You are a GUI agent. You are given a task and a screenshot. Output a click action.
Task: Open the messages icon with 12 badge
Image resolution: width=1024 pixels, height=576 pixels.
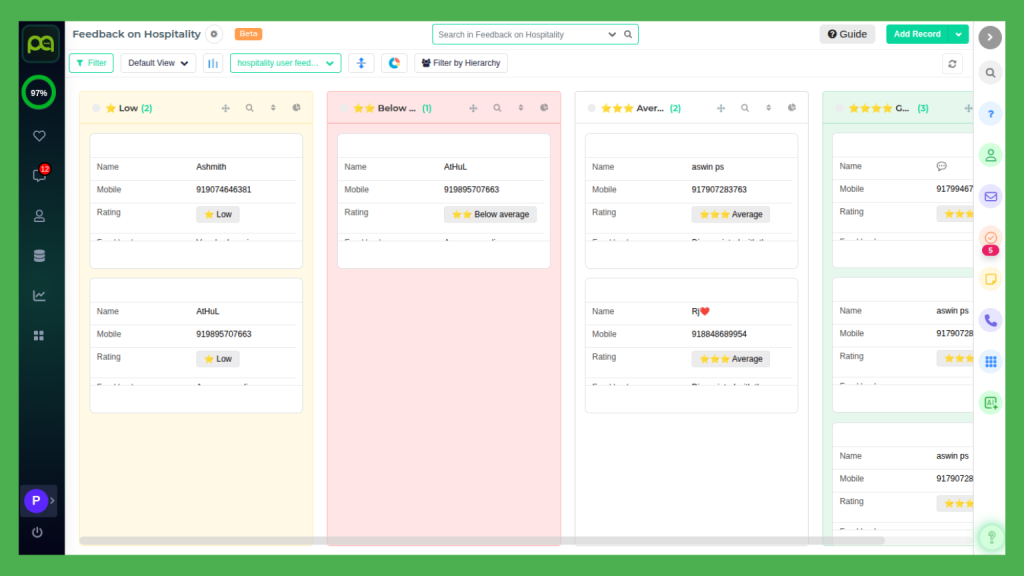(40, 175)
